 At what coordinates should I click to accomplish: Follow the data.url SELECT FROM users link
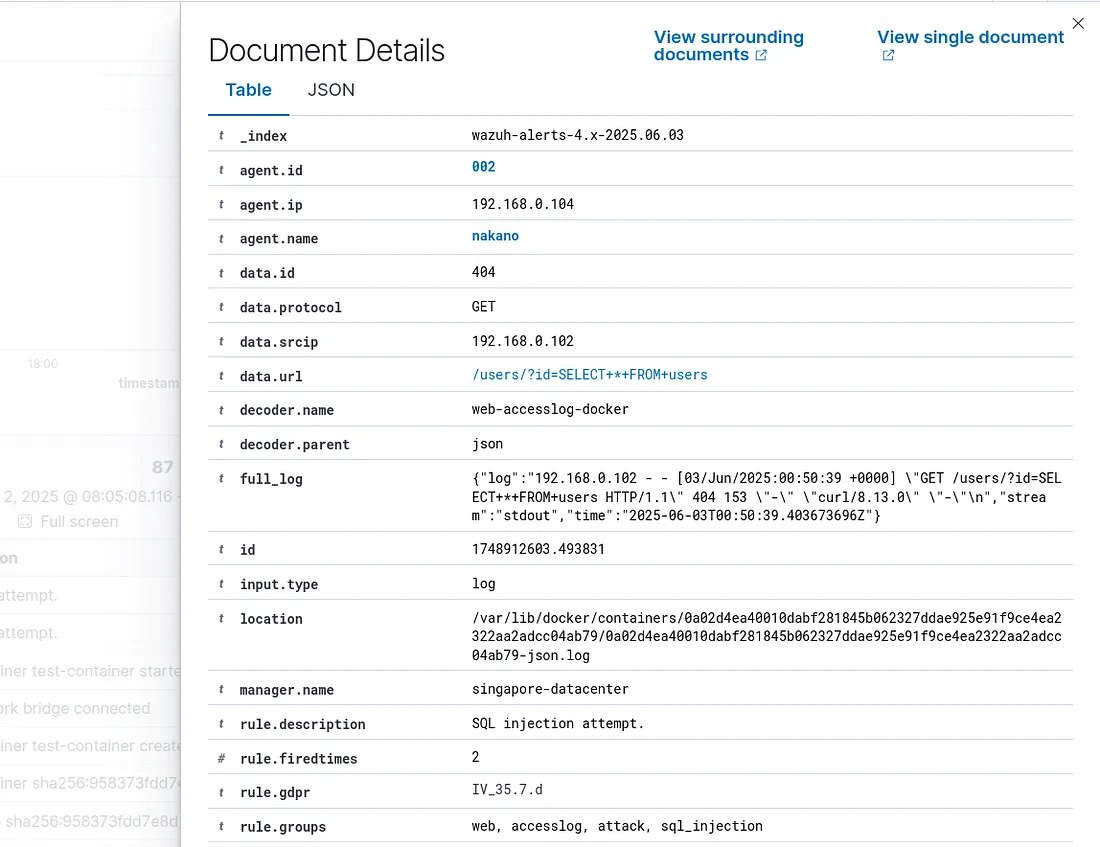(589, 375)
